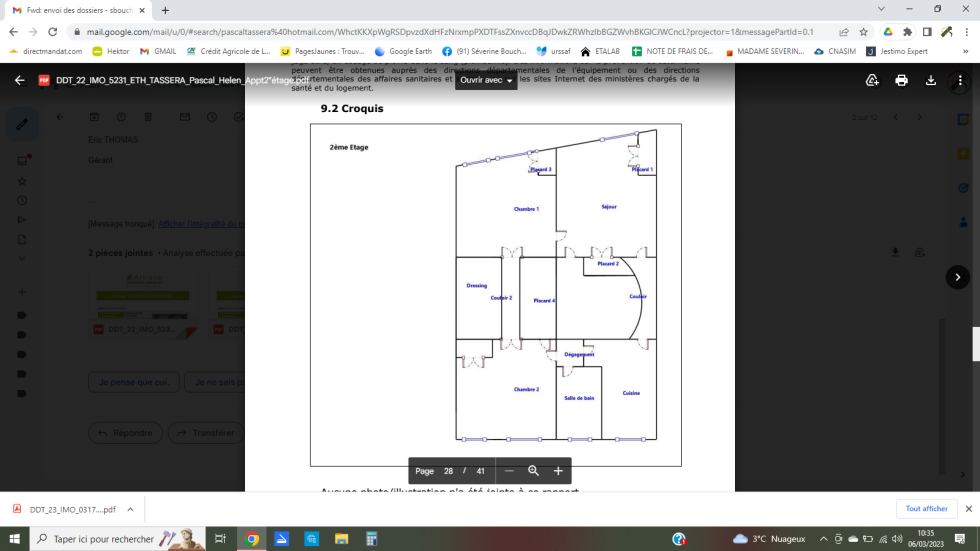980x551 pixels.
Task: Reload the current page
Action: 52,32
